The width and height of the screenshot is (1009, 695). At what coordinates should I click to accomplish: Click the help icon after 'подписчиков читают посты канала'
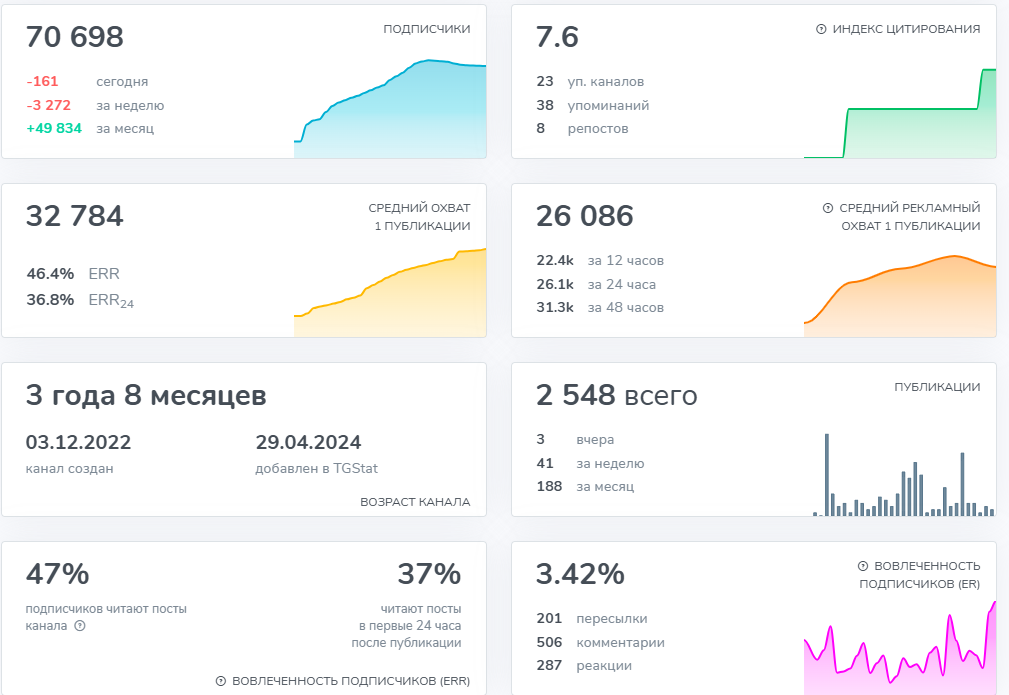80,626
